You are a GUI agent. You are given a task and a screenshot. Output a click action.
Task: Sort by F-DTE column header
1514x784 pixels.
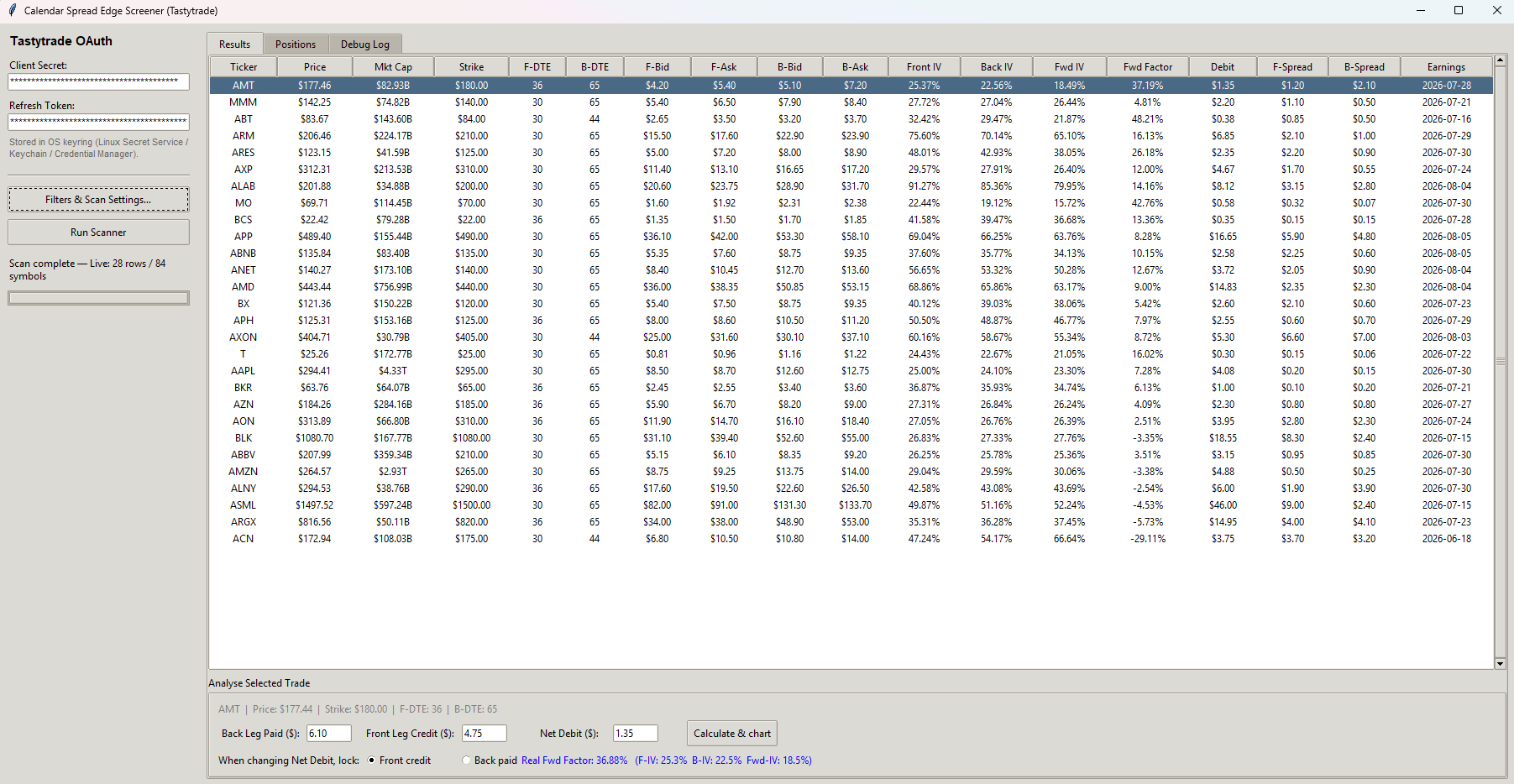pyautogui.click(x=537, y=67)
